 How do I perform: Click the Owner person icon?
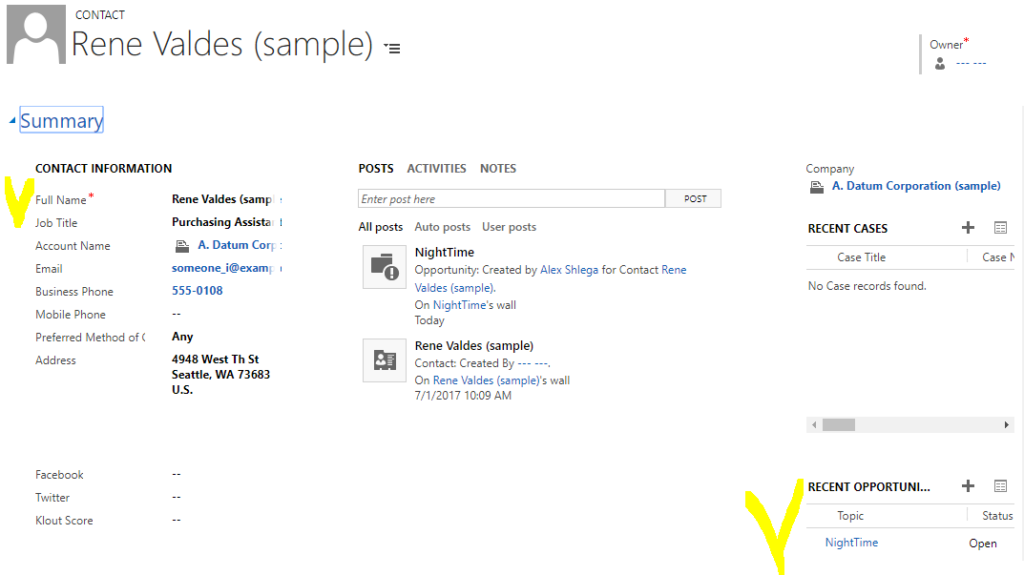tap(940, 63)
